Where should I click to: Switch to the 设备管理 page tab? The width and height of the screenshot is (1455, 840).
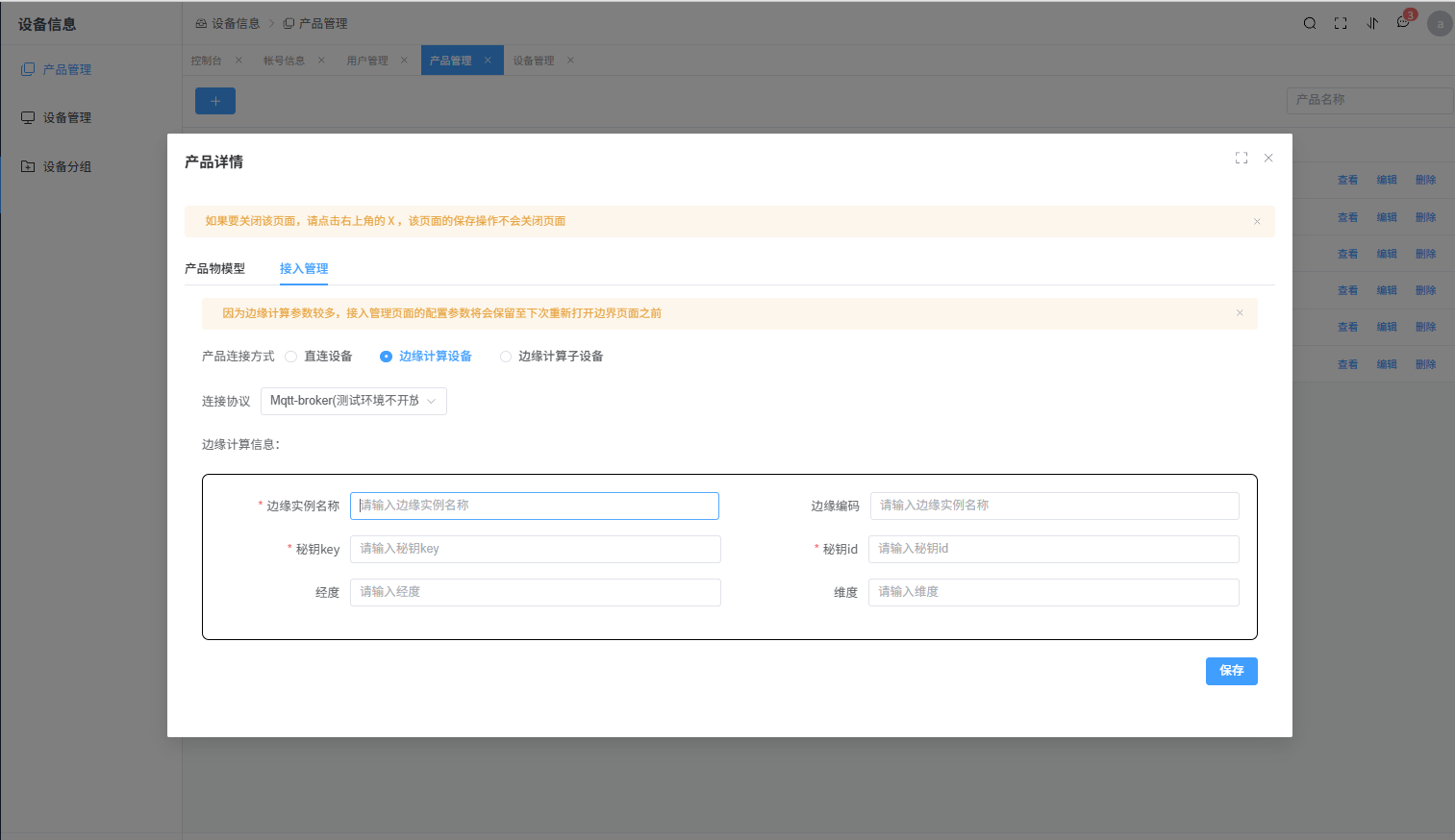tap(533, 61)
